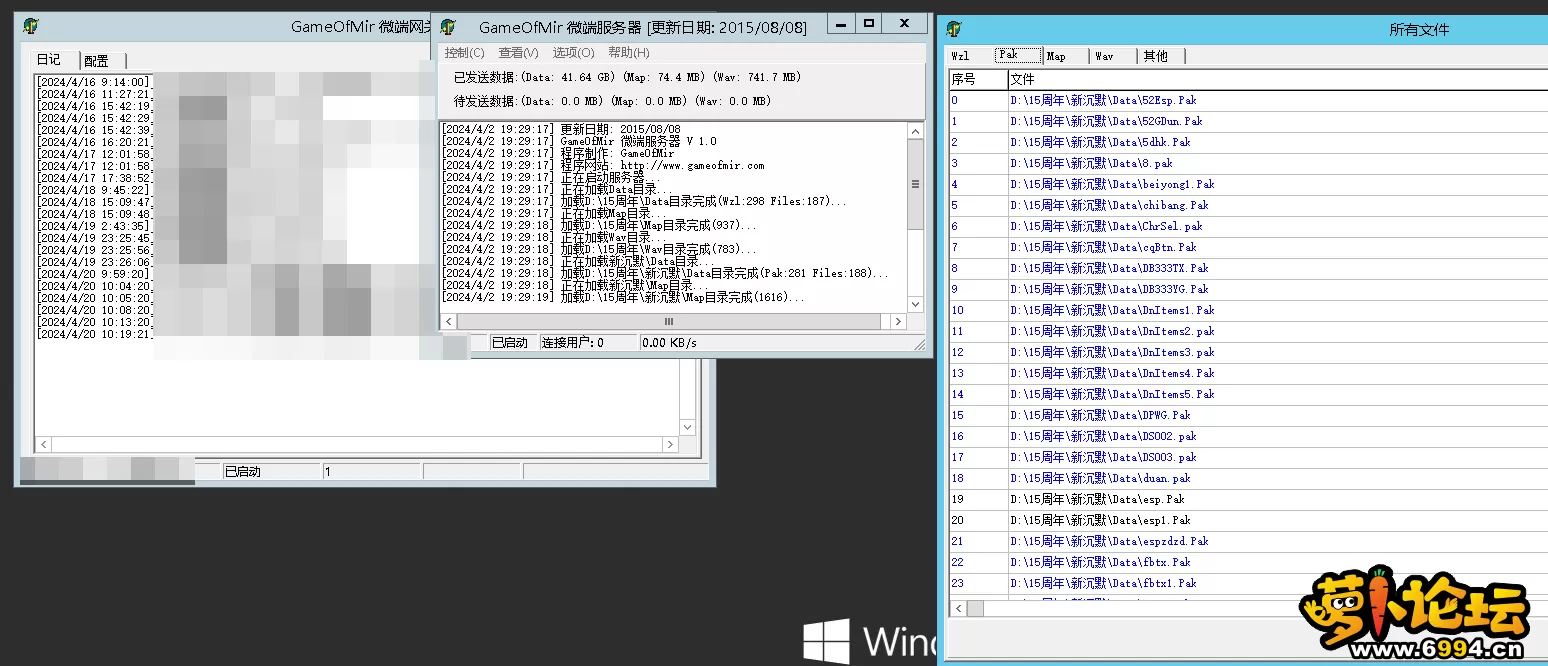The width and height of the screenshot is (1548, 666).
Task: Select file row DB333YG.Pak
Action: pyautogui.click(x=1248, y=289)
